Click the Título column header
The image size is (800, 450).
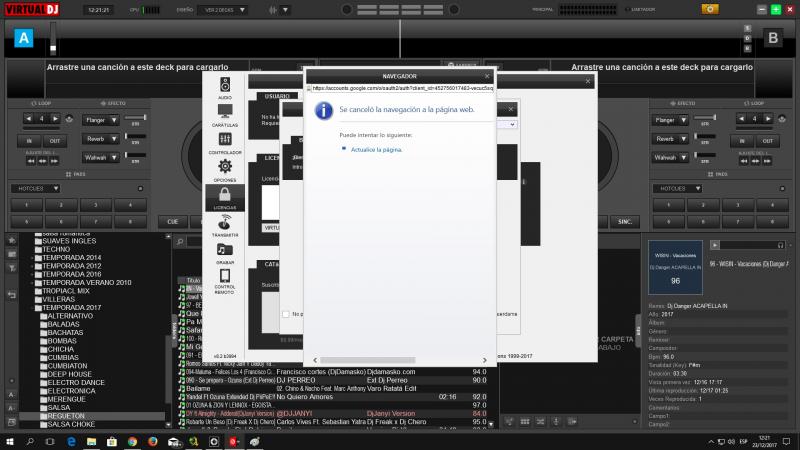point(193,280)
